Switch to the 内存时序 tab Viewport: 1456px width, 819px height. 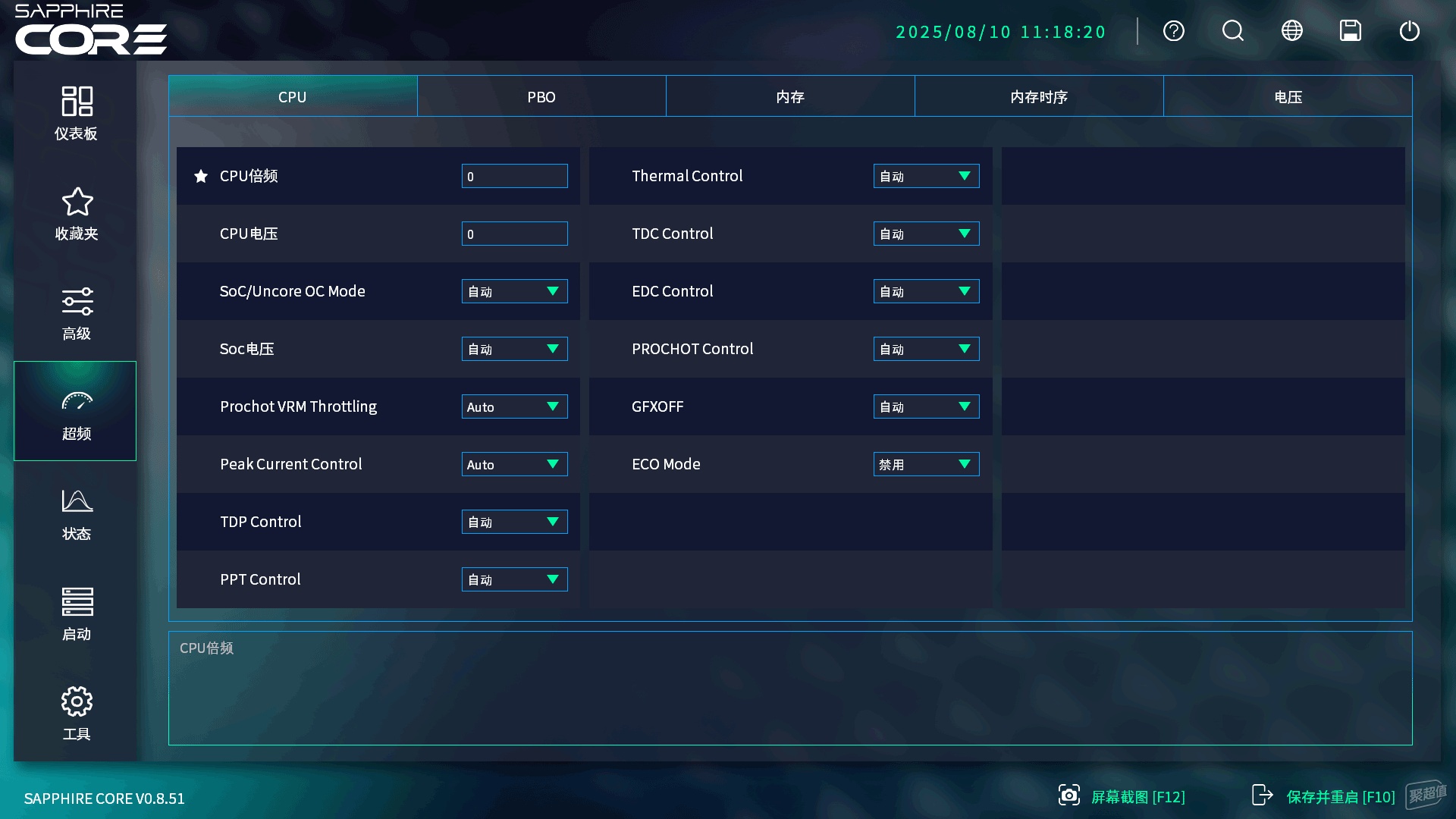point(1039,96)
